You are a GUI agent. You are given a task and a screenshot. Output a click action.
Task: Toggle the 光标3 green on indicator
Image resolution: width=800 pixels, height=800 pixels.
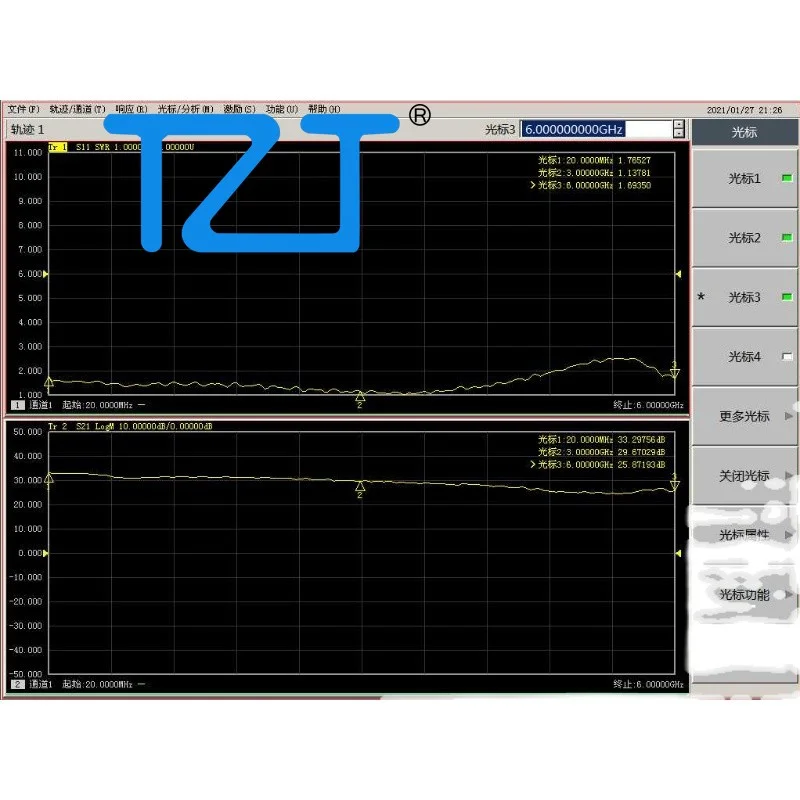tap(787, 297)
